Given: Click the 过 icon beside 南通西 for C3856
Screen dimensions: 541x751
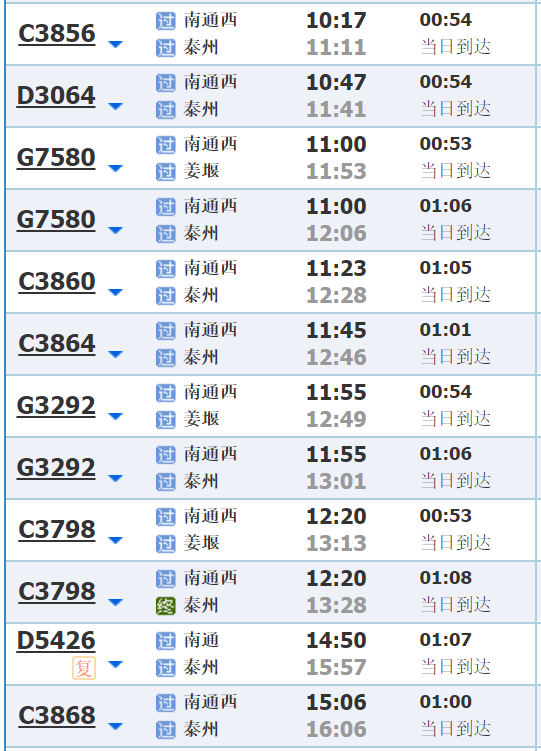Looking at the screenshot, I should [166, 21].
